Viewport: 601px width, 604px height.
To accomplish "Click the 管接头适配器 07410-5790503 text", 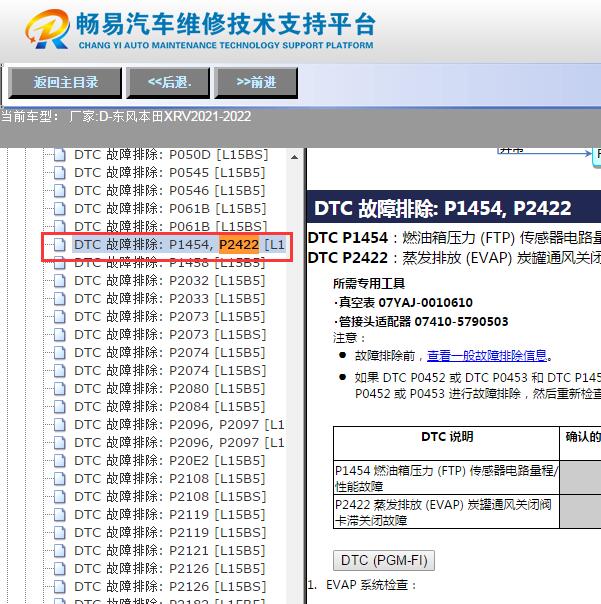I will click(x=421, y=321).
